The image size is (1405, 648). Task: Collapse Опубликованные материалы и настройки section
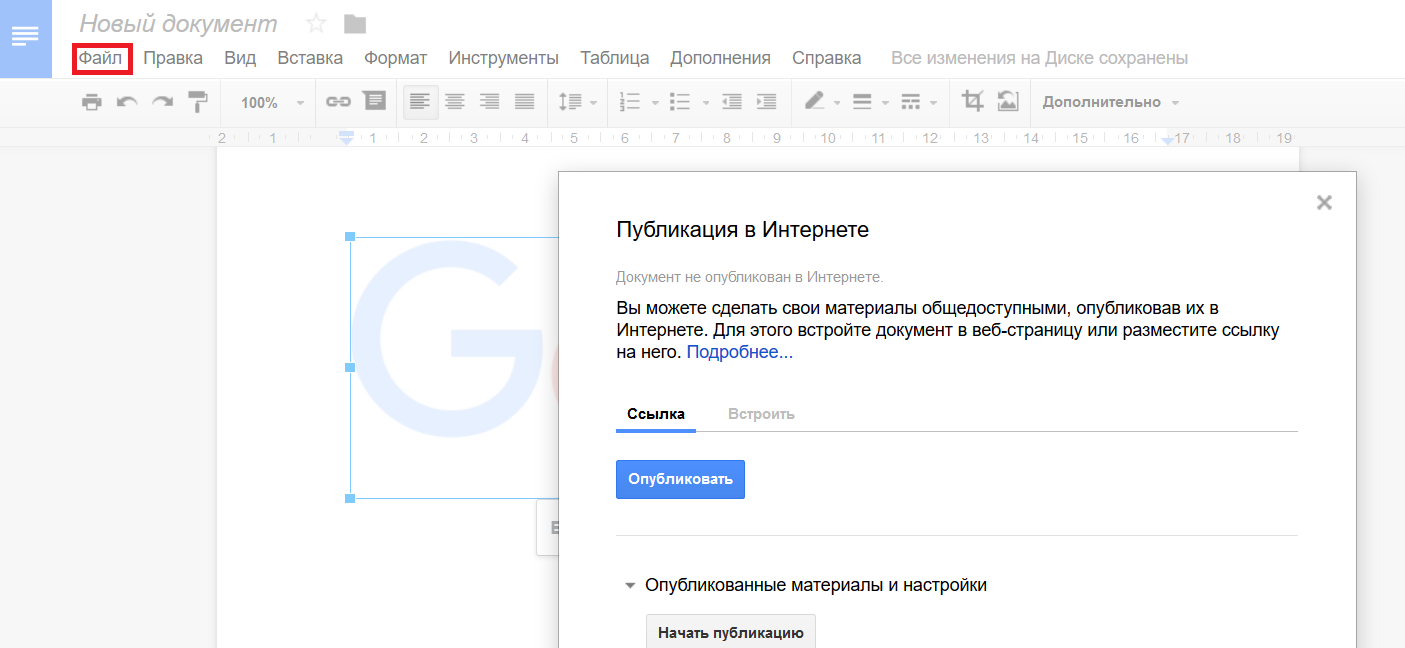click(630, 586)
